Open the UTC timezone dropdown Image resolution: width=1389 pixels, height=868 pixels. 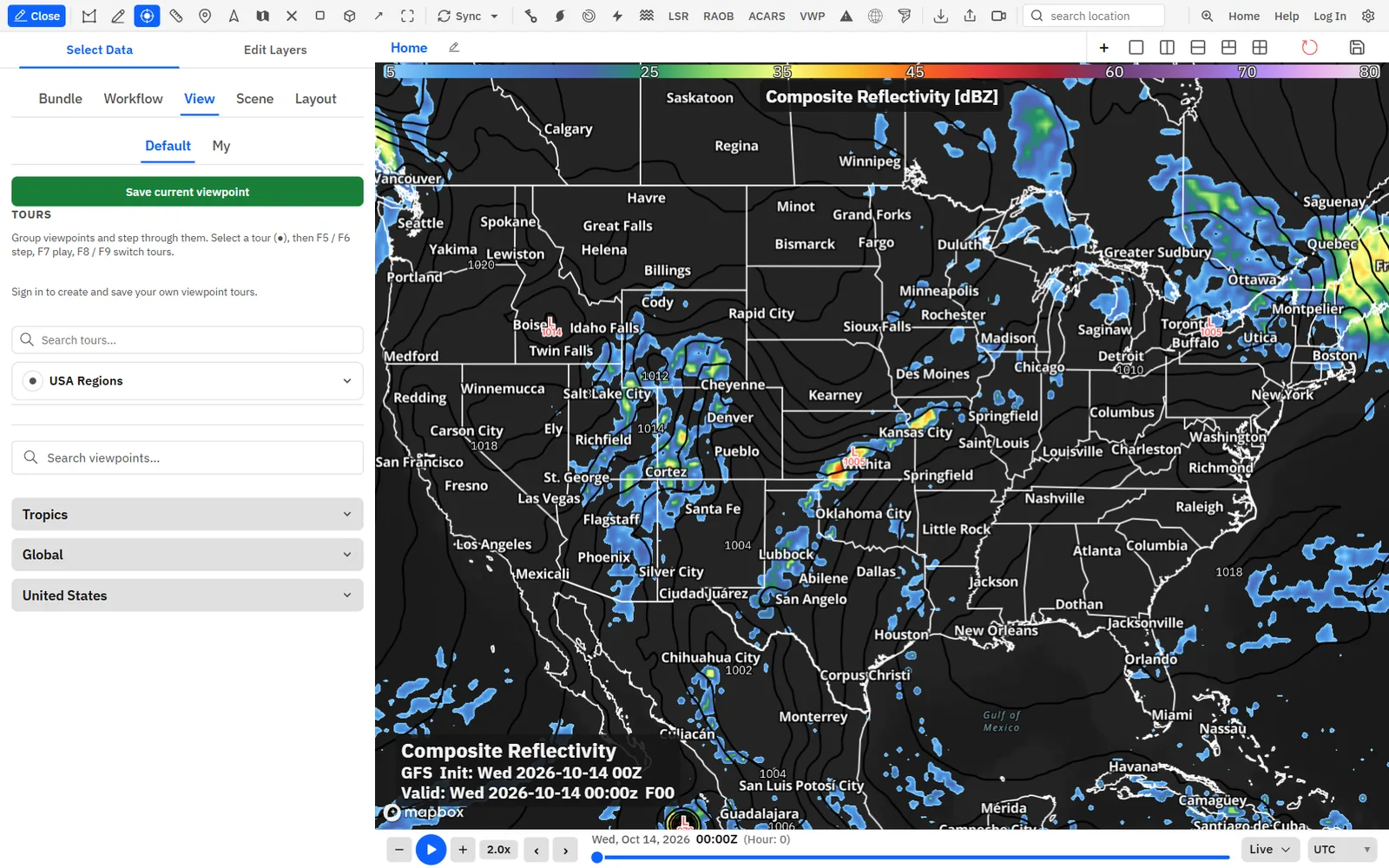[1342, 850]
